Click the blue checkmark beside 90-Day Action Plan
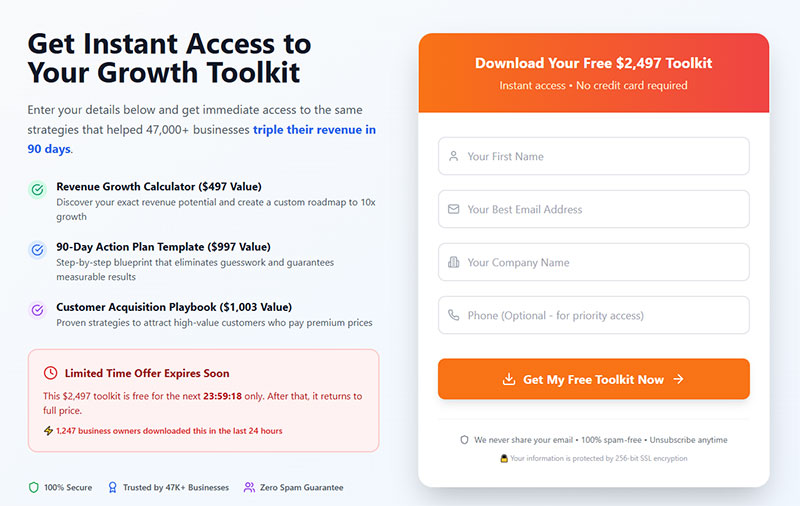800x506 pixels. (37, 250)
